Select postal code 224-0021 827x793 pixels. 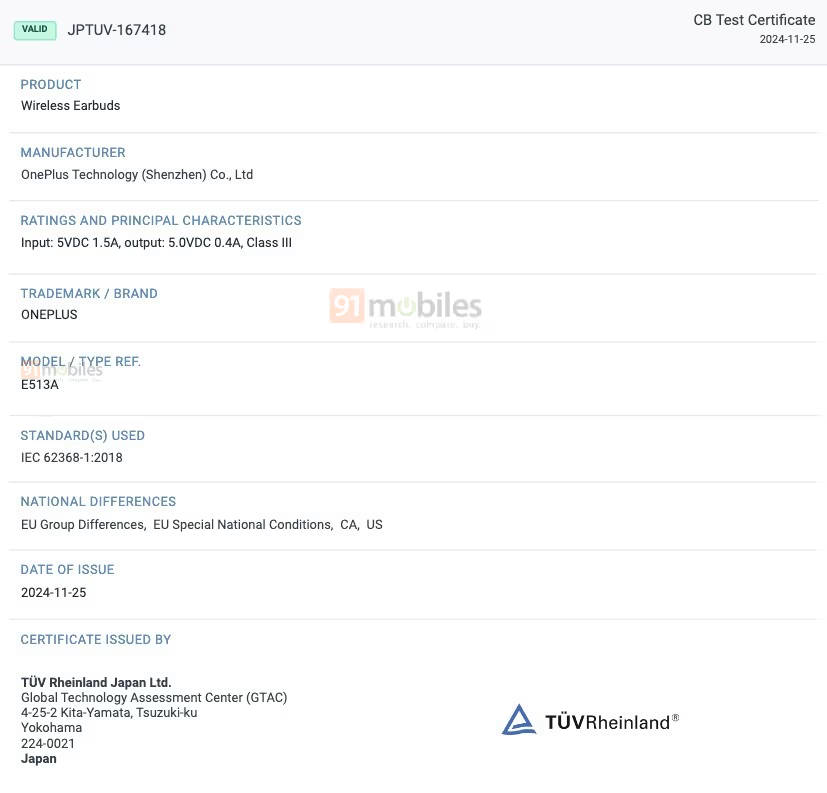pos(48,743)
